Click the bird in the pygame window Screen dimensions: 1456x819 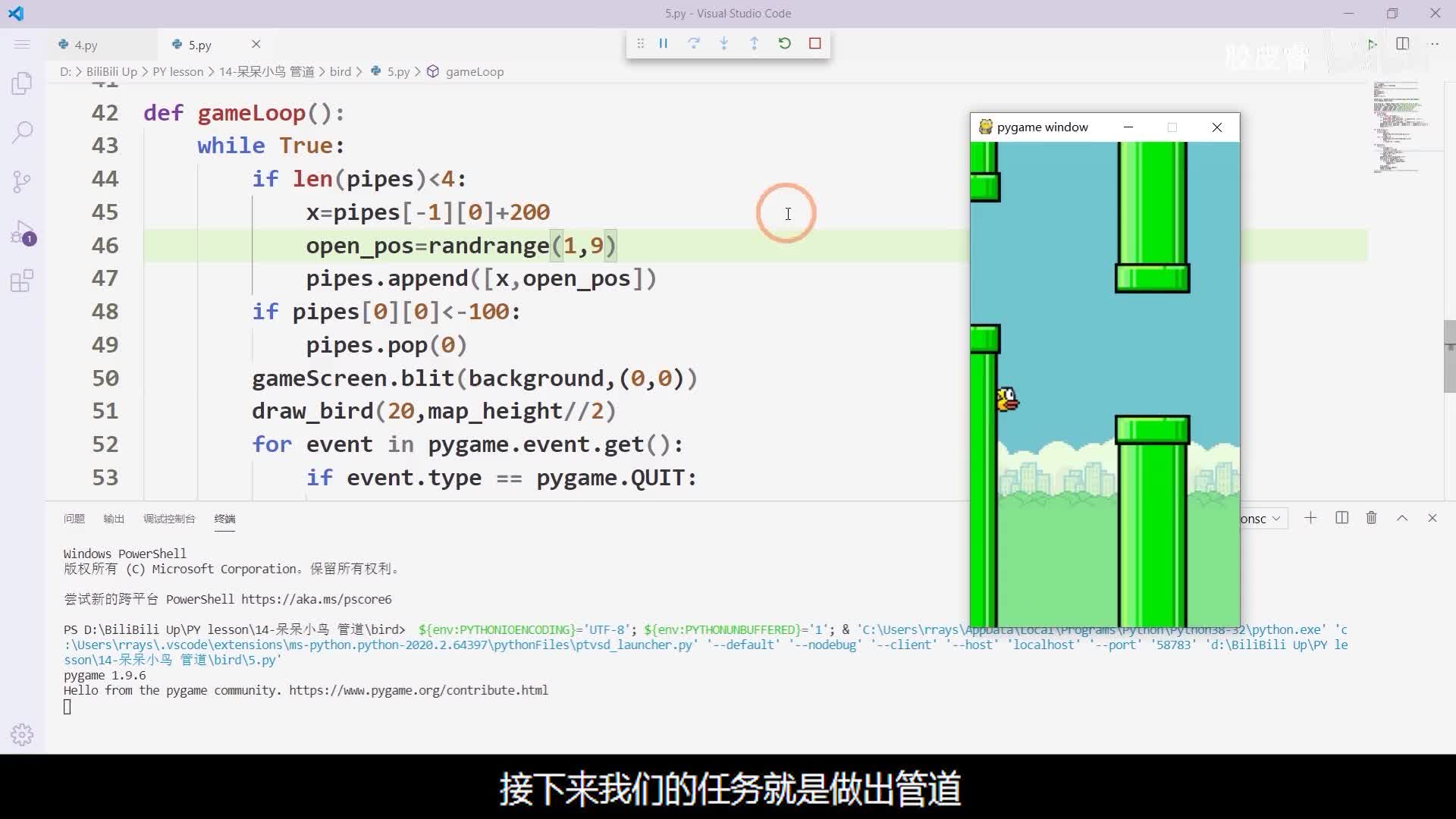click(x=1008, y=399)
